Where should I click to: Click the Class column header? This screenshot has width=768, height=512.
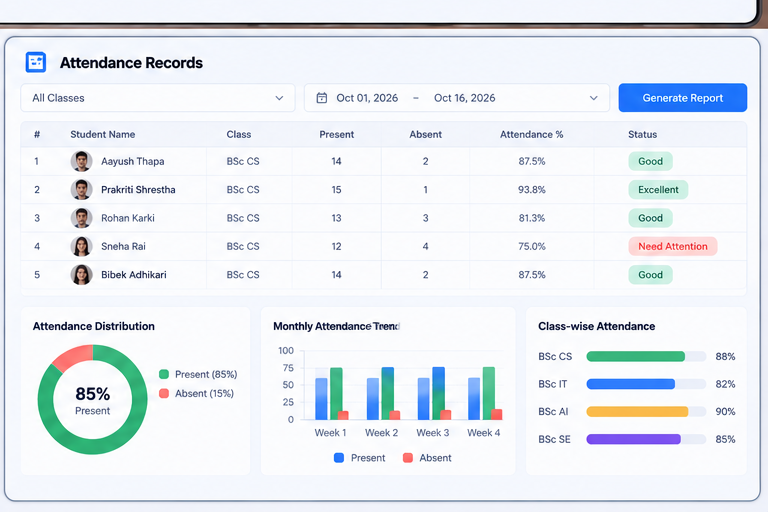pos(239,134)
